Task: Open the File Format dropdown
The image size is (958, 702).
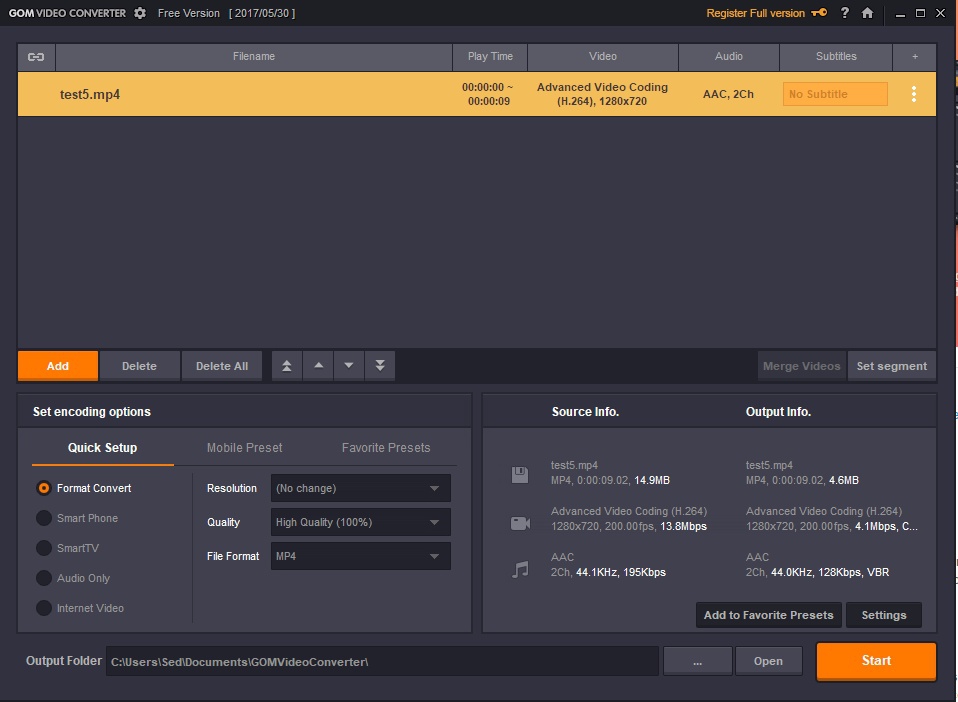Action: (x=360, y=556)
